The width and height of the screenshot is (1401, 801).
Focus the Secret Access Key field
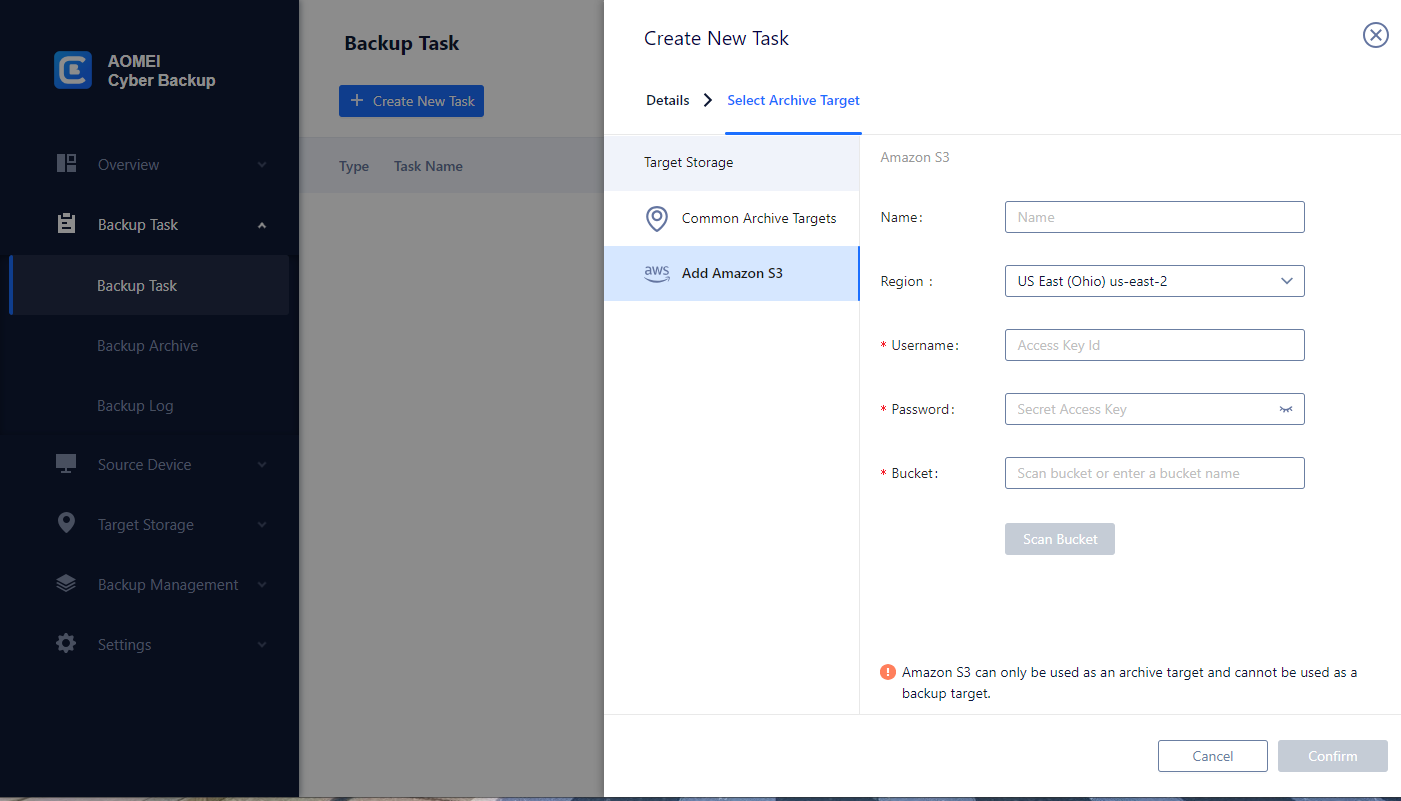pos(1155,409)
